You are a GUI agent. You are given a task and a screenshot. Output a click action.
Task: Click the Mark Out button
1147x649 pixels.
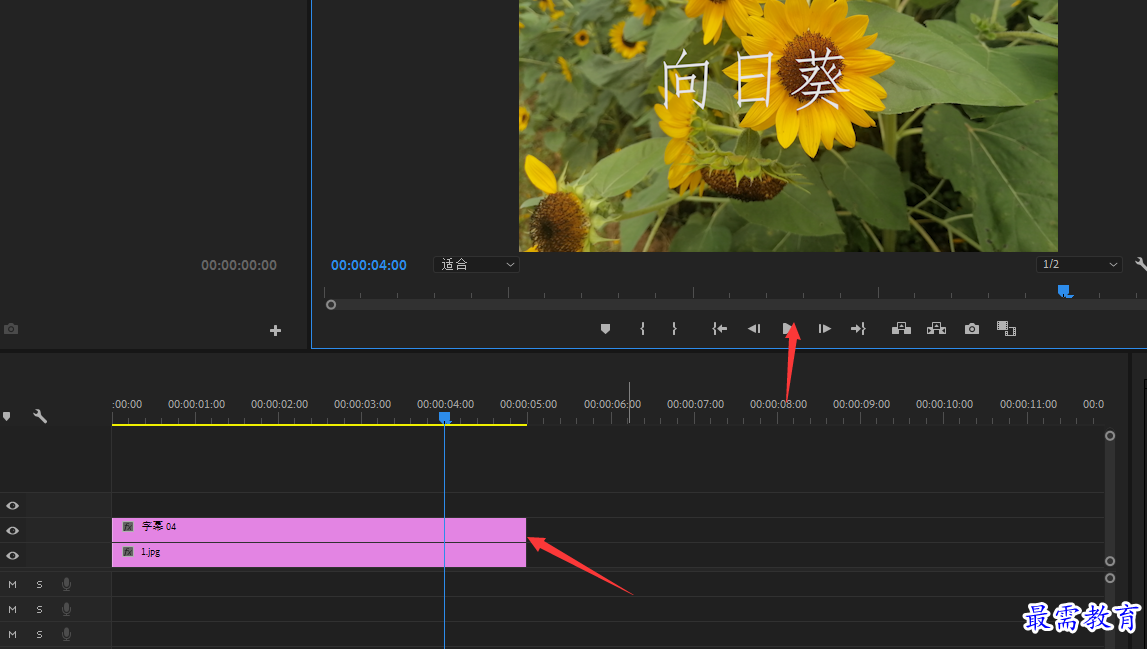click(x=674, y=329)
